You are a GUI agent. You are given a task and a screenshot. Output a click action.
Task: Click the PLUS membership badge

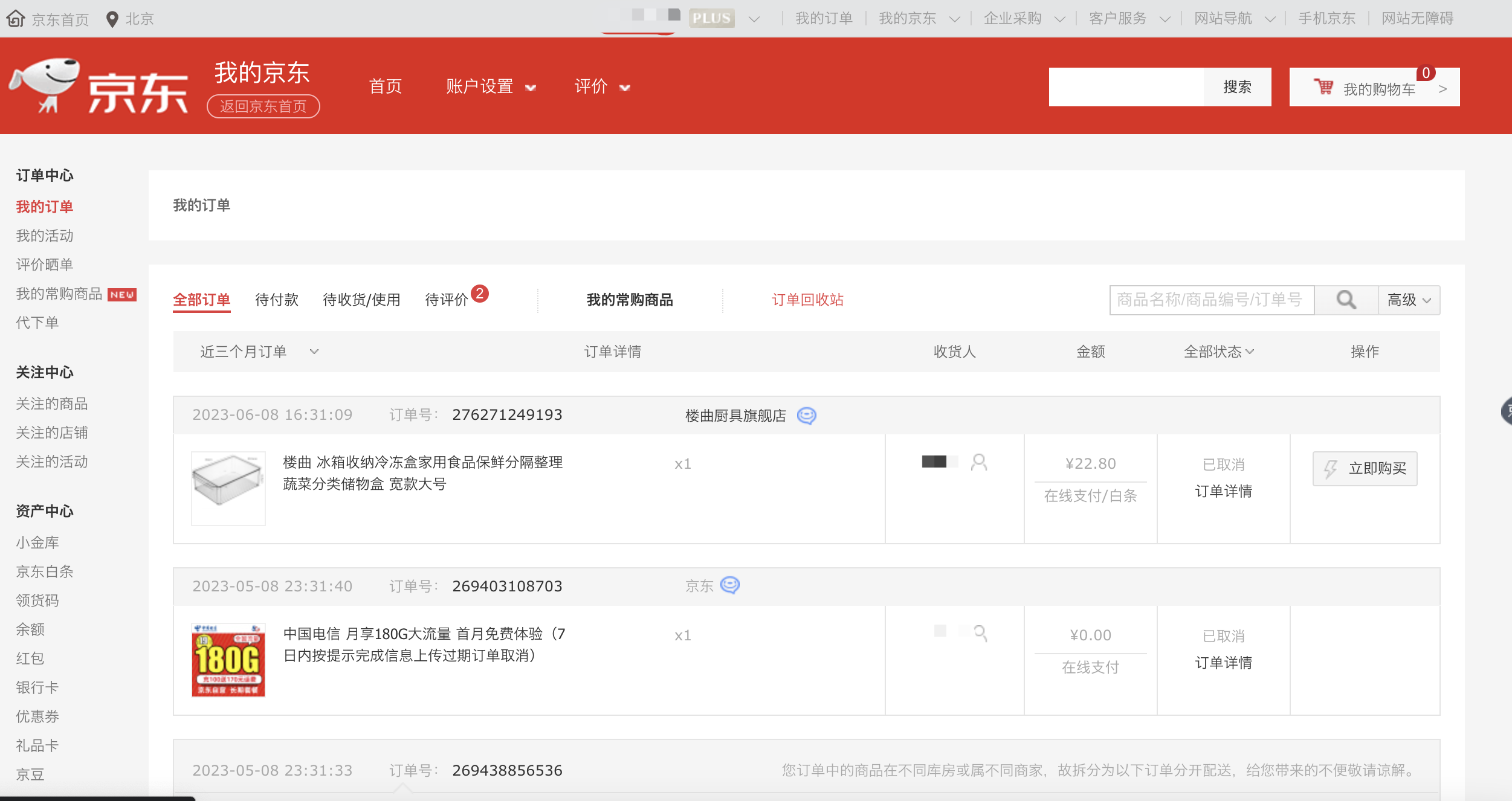[x=711, y=18]
